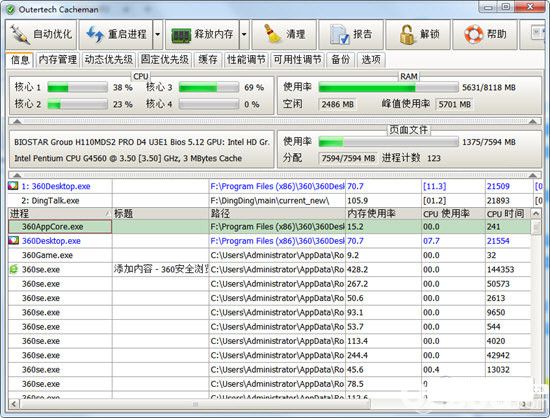This screenshot has height=418, width=550.
Task: Click the icon beside 1: 360Desktop.exe
Action: (13, 186)
